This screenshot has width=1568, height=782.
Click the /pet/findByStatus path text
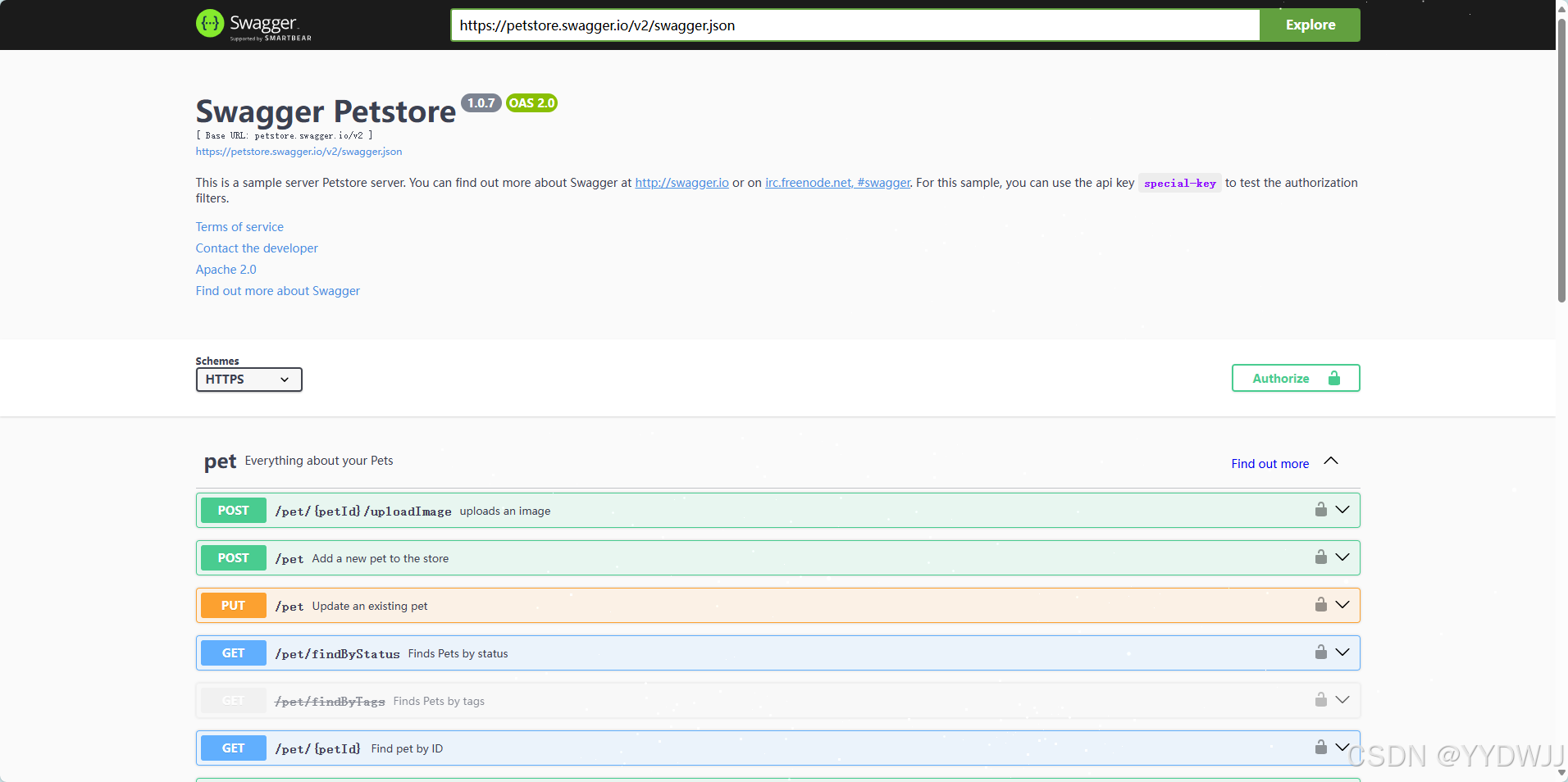click(337, 653)
